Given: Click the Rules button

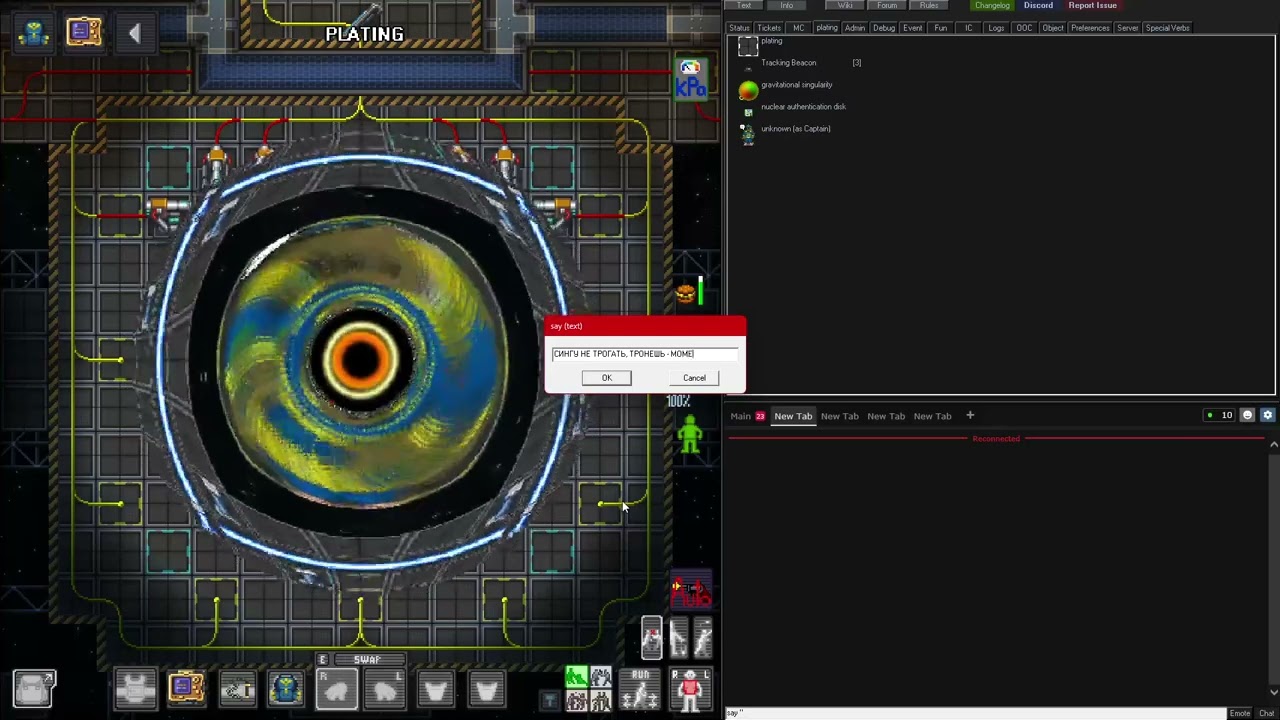Looking at the screenshot, I should tap(929, 6).
